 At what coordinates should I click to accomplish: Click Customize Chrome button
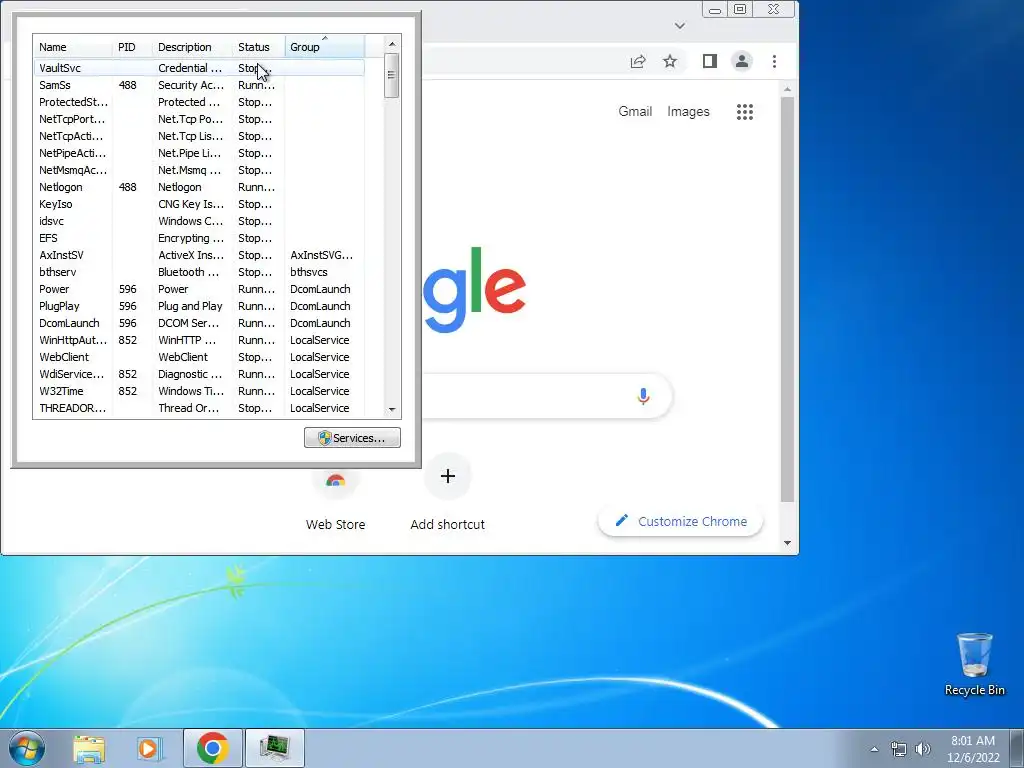click(680, 521)
